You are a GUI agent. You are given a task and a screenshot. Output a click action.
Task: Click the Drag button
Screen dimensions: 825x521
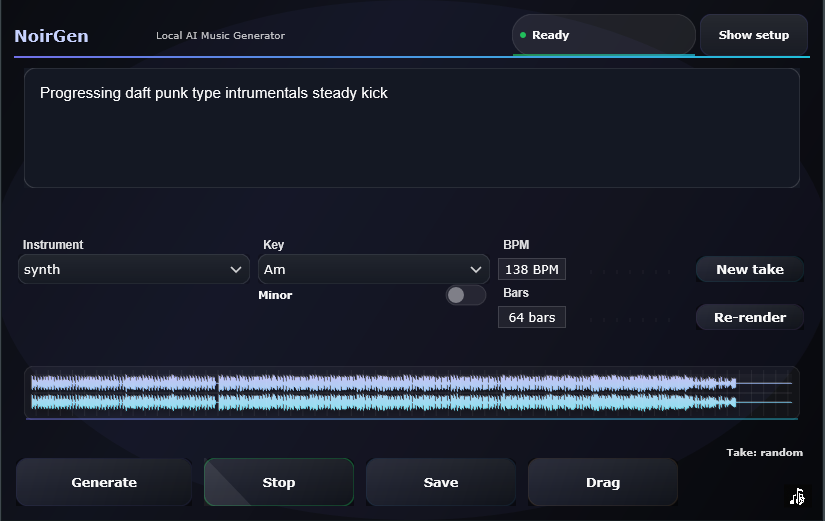603,482
